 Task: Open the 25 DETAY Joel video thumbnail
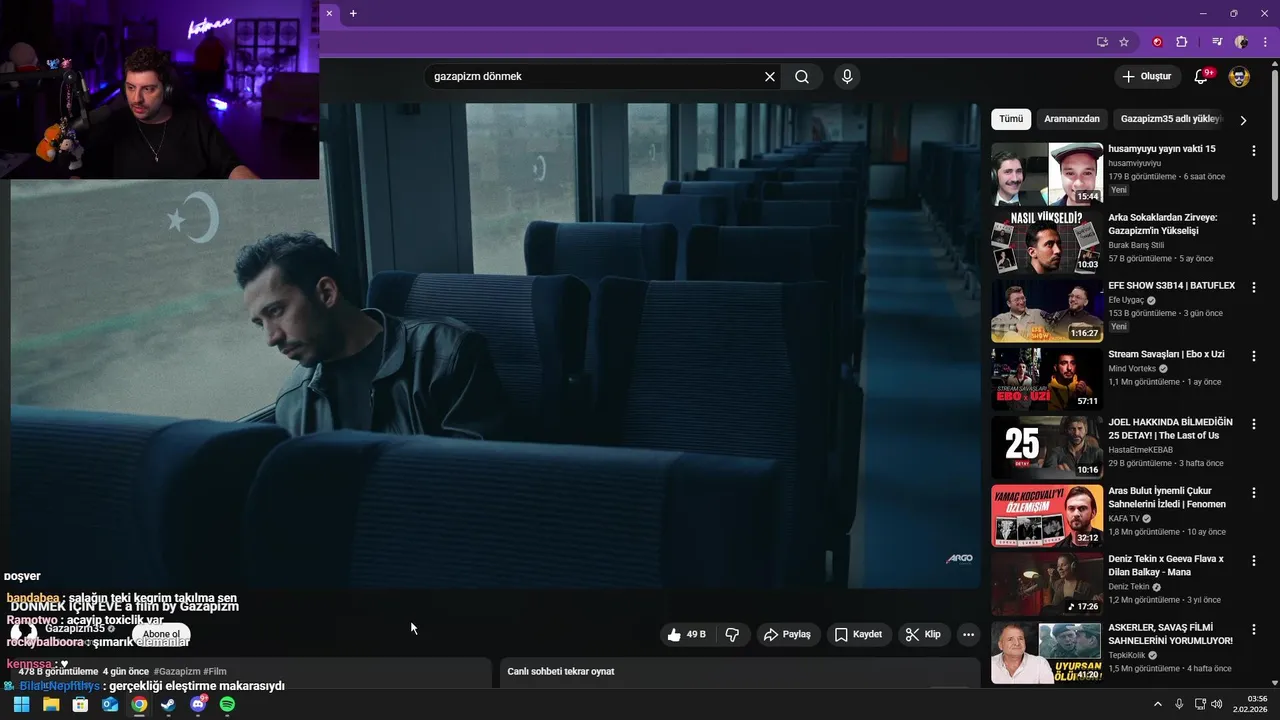coord(1047,448)
